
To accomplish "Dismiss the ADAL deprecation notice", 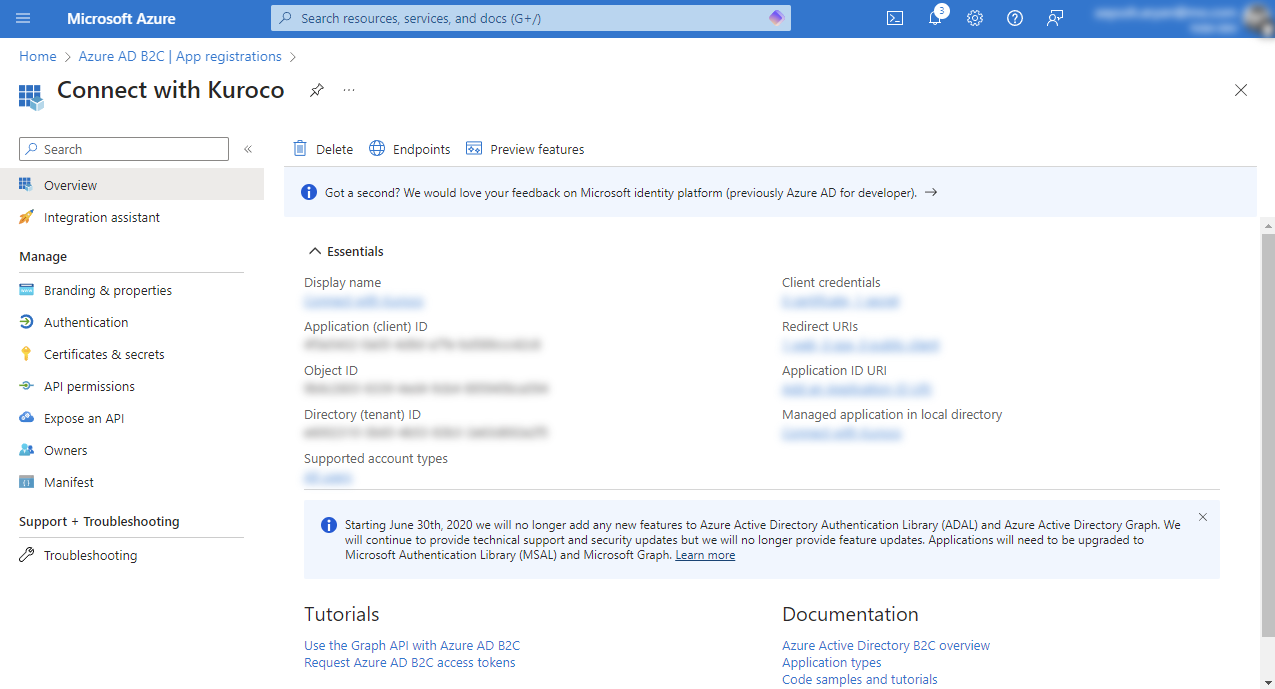I will point(1203,517).
